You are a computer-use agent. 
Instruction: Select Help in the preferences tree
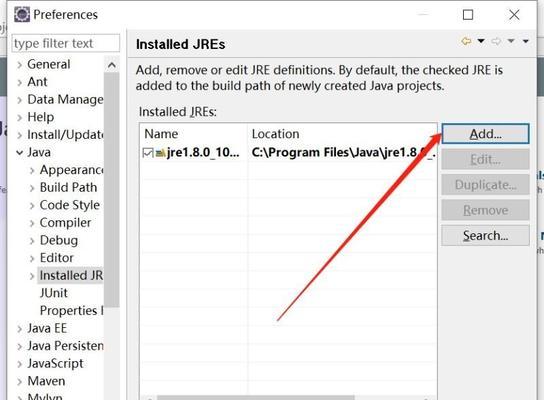pyautogui.click(x=41, y=117)
